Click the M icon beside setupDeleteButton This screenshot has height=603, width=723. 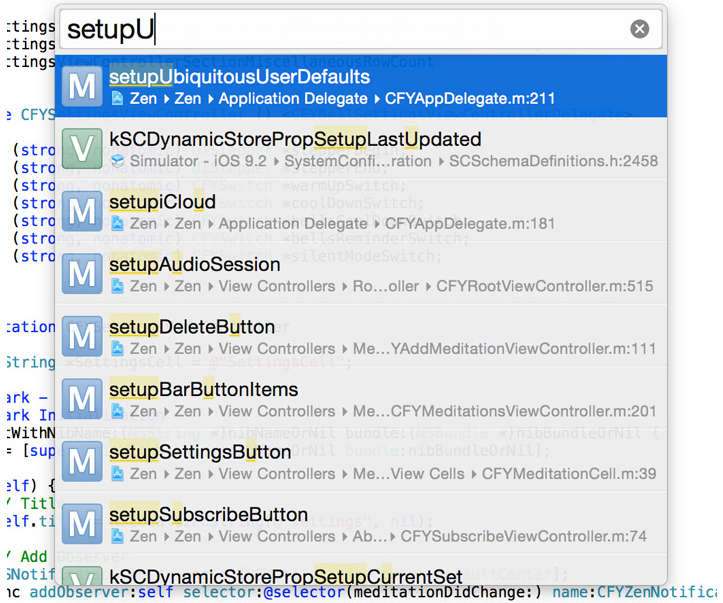point(82,337)
